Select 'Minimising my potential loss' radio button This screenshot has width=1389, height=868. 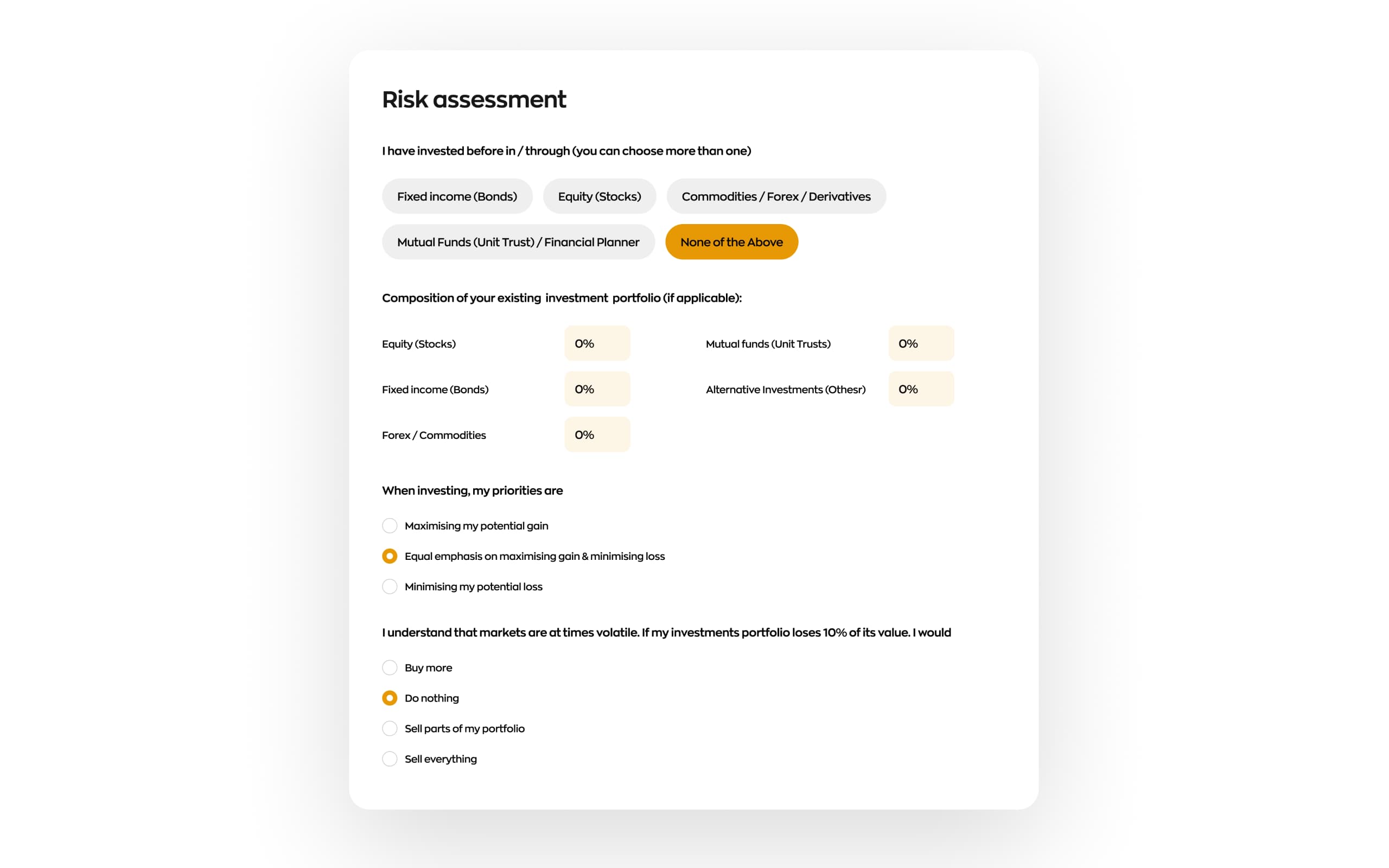(389, 586)
